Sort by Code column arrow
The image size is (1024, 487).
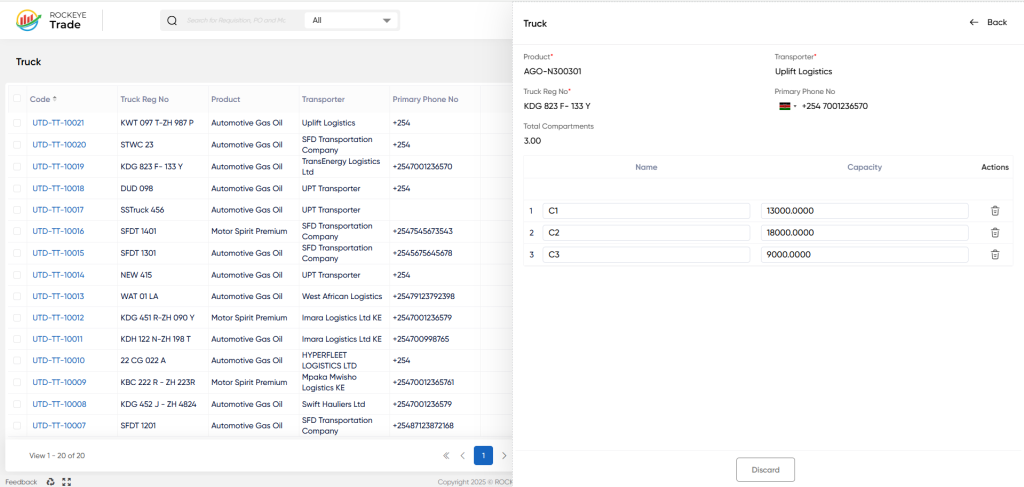(x=55, y=99)
